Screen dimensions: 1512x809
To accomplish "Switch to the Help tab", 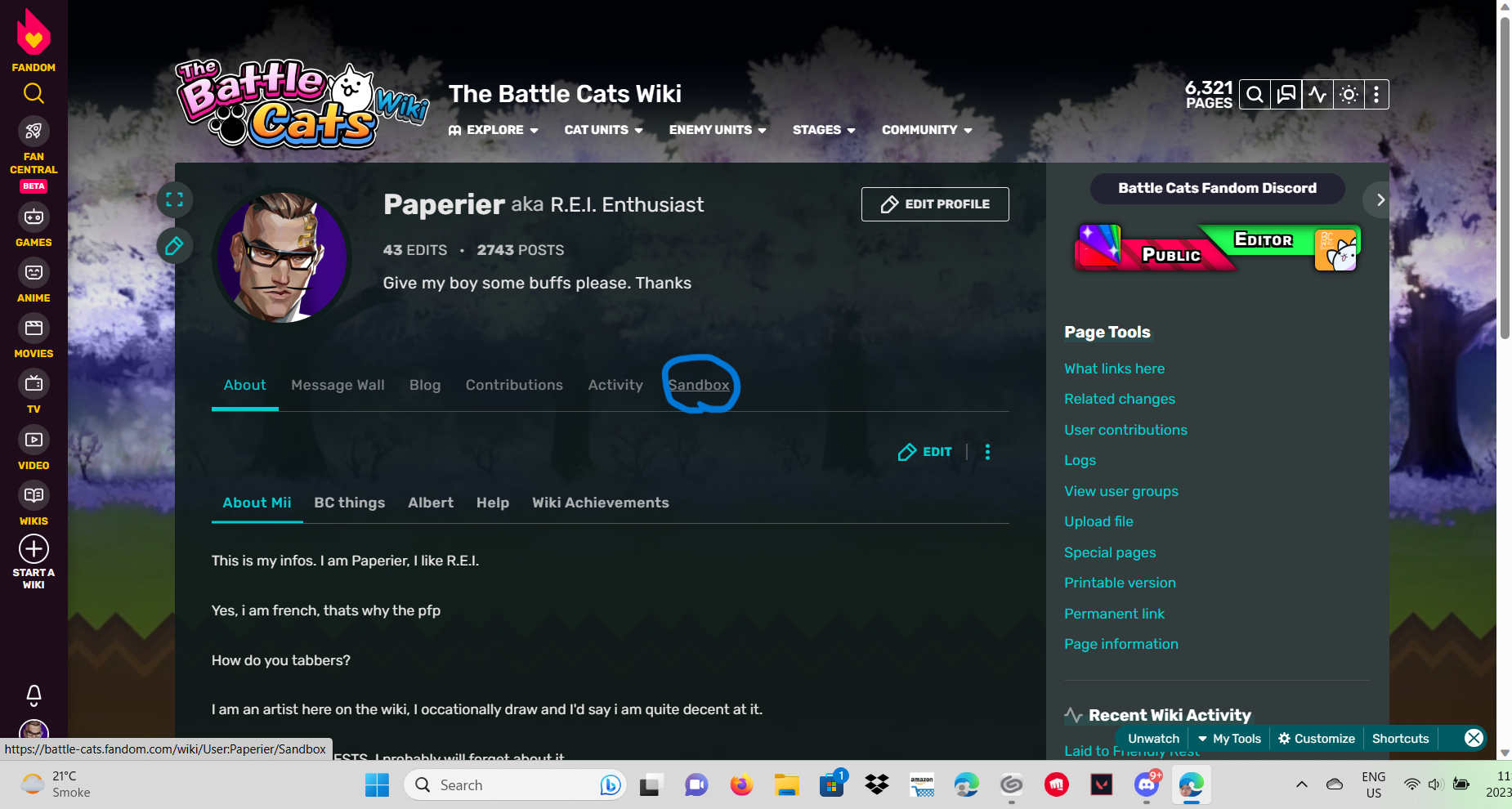I will [x=493, y=503].
